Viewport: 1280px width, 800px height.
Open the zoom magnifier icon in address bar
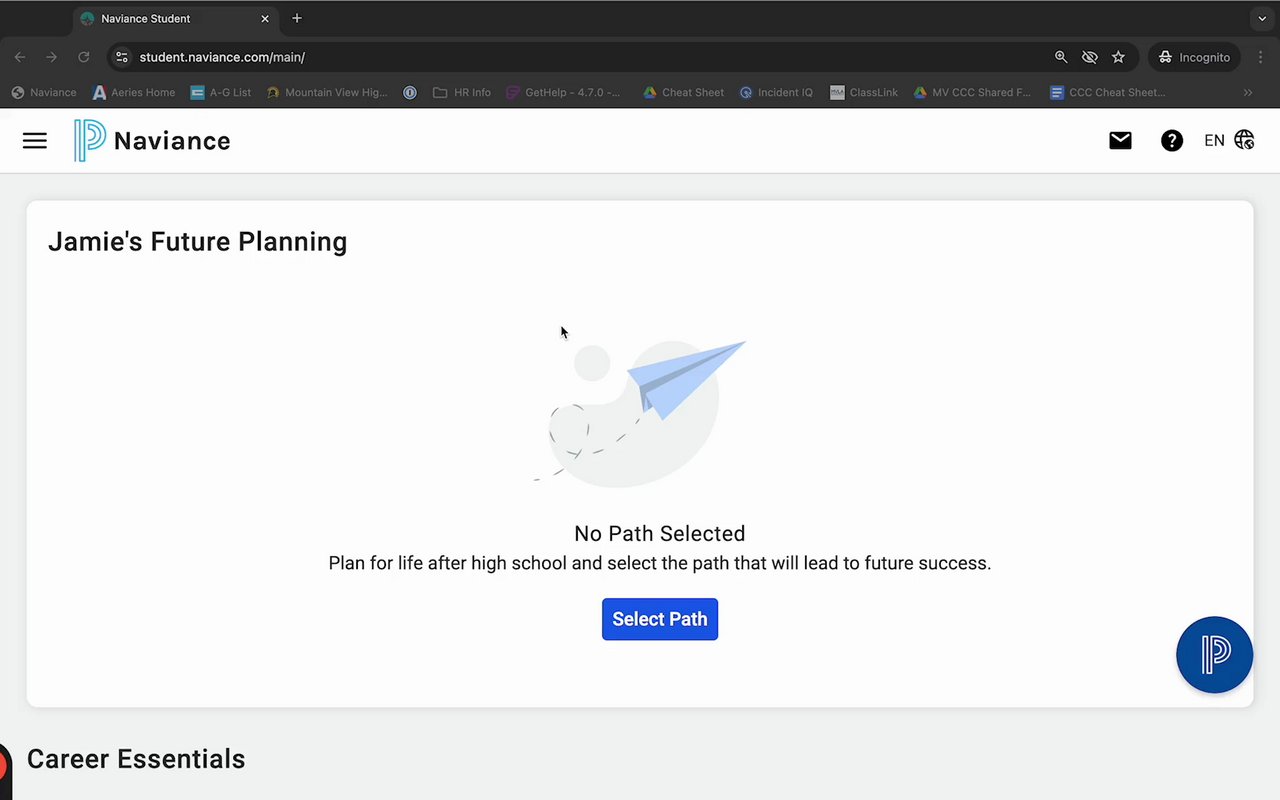coord(1061,57)
